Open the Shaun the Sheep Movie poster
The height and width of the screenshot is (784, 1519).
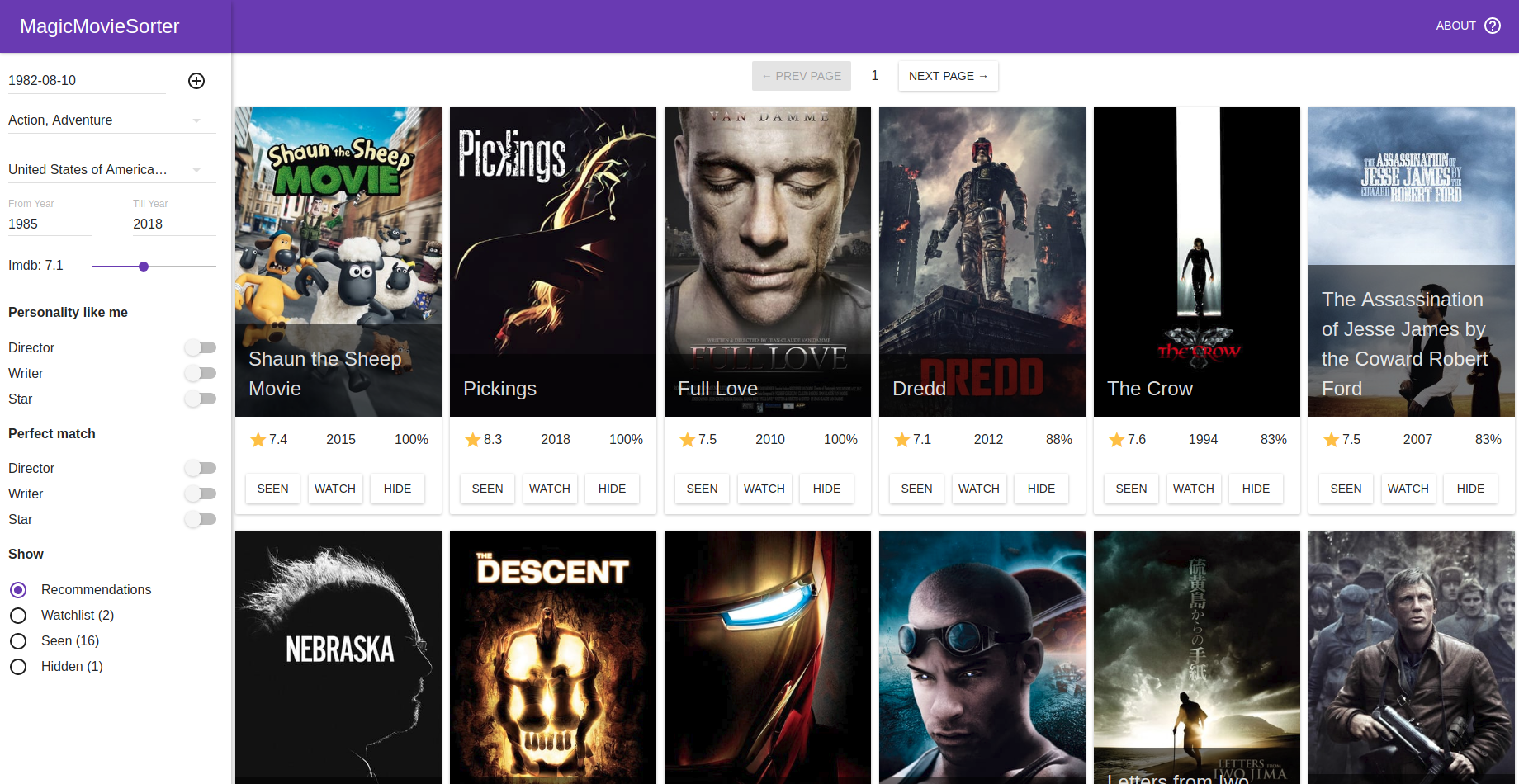338,262
